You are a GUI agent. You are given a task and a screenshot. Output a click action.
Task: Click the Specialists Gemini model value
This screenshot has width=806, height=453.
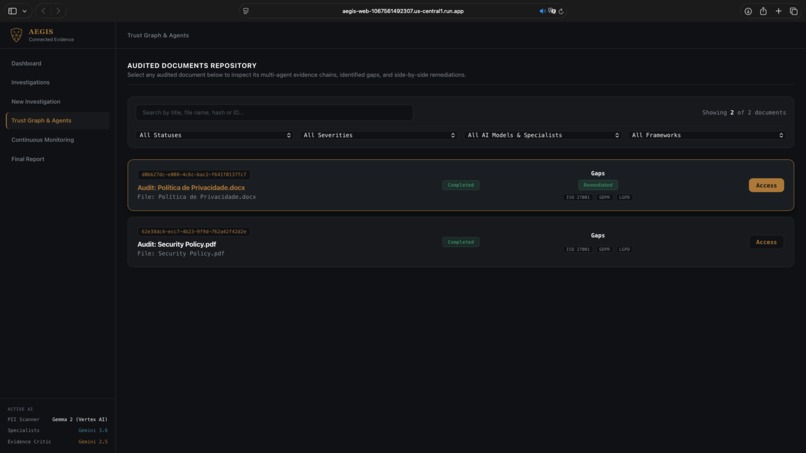[93, 430]
